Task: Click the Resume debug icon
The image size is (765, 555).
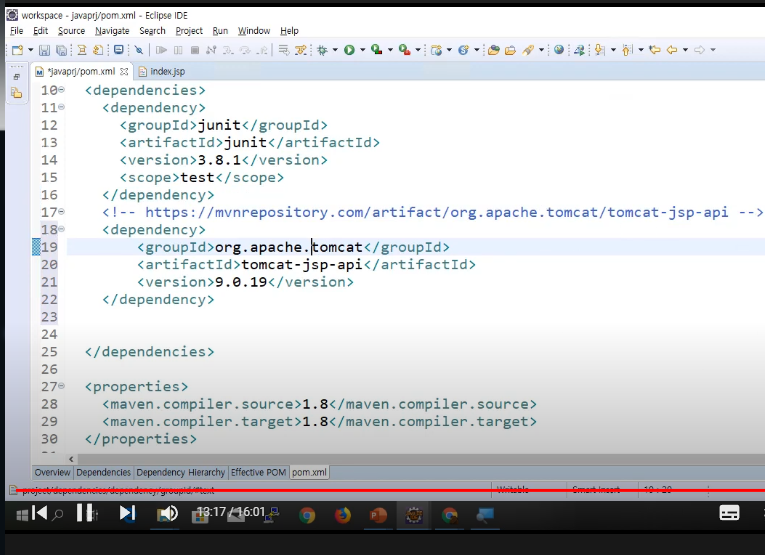Action: [x=161, y=50]
